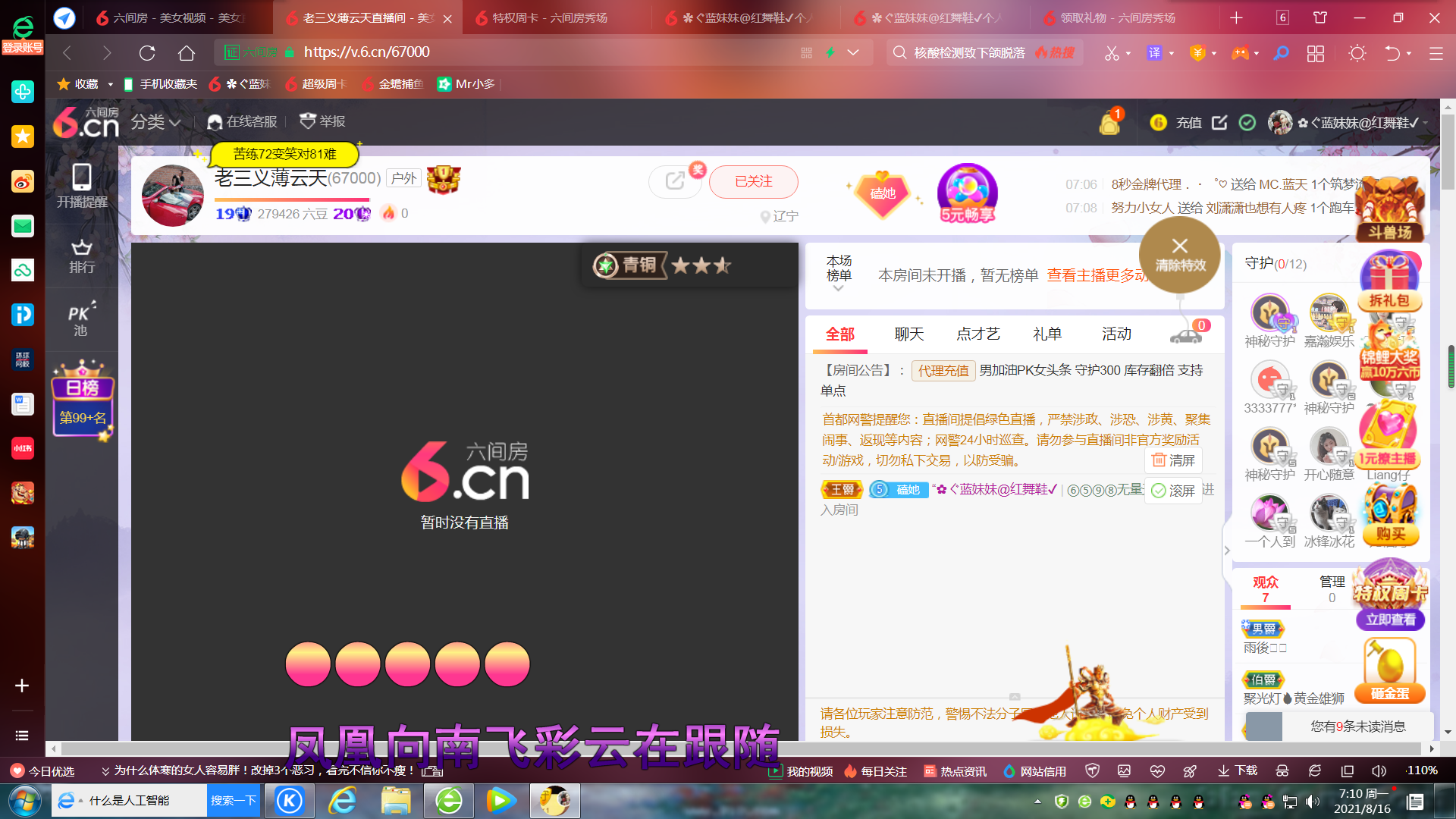Switch to the 聊天 tab
1456x819 pixels.
909,334
